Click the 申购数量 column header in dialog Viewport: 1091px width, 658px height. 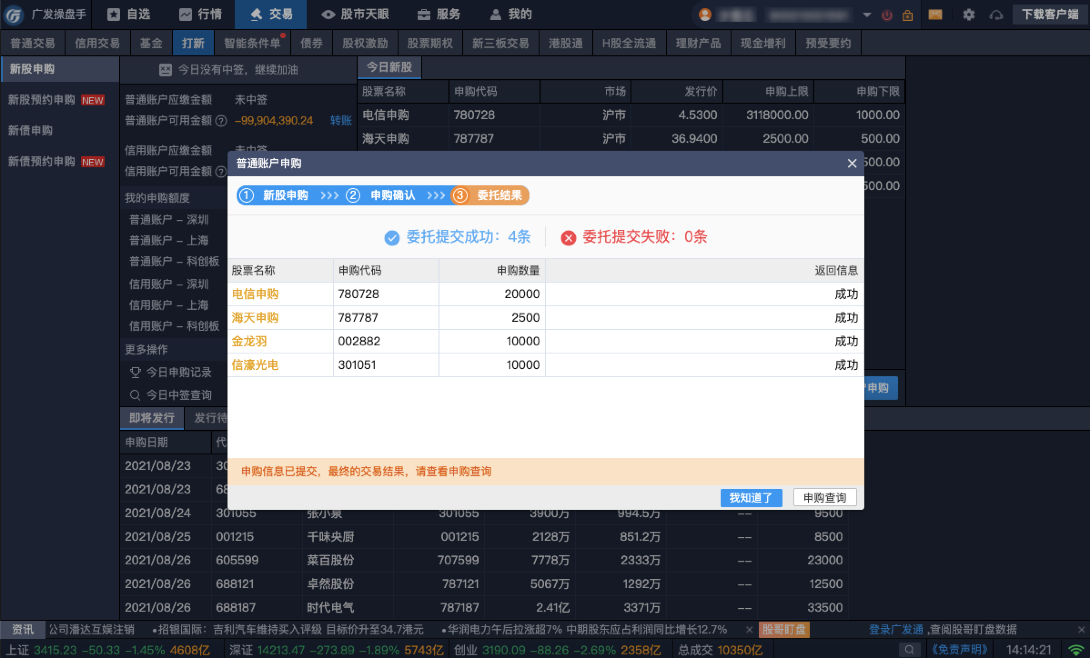[x=492, y=271]
